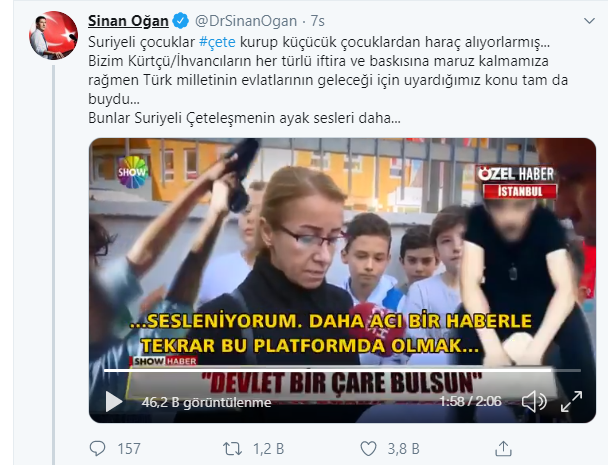Seek along the video progress bar
This screenshot has width=608, height=465.
(x=342, y=370)
